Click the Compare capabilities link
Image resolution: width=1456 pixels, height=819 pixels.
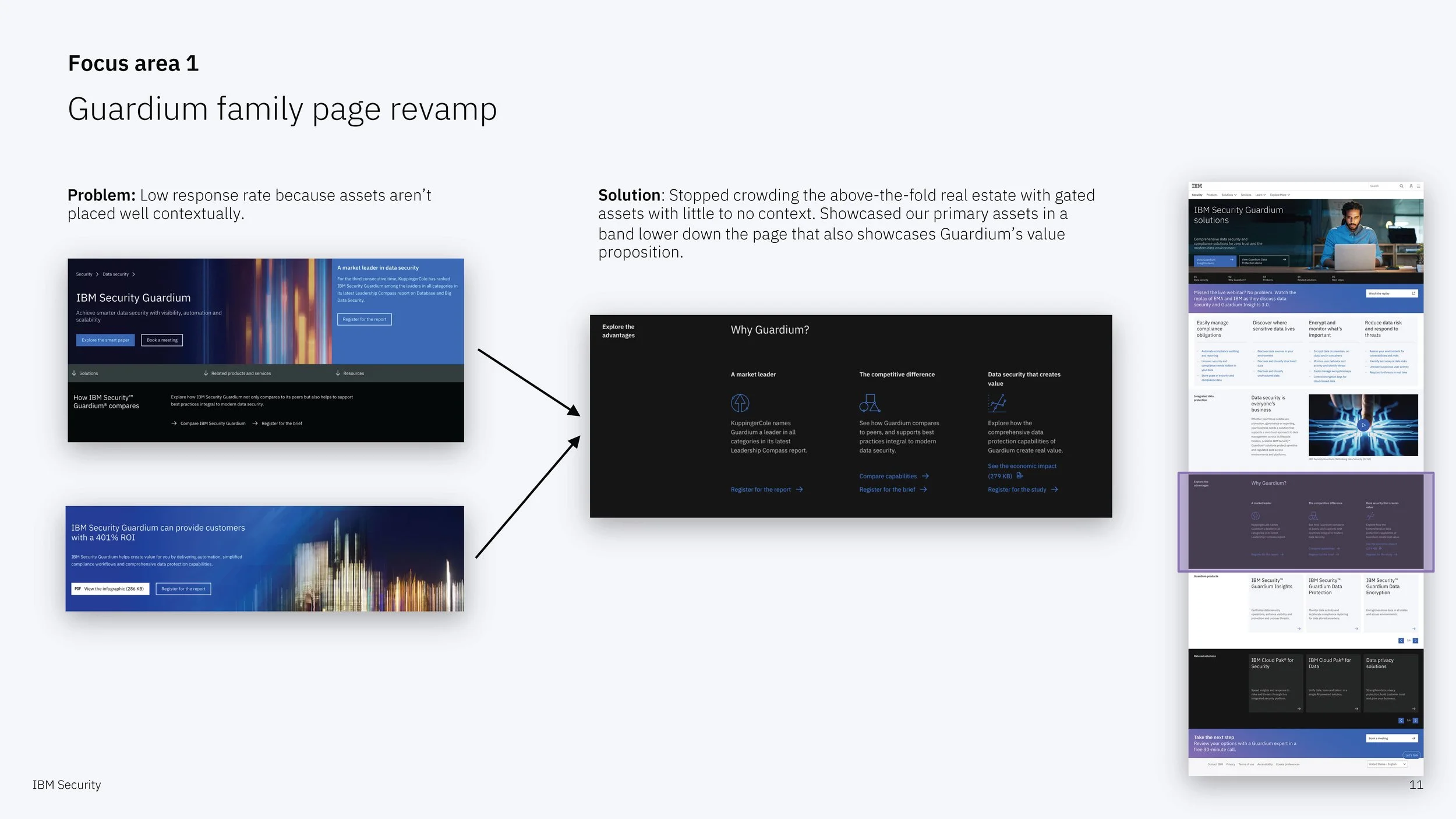click(x=889, y=476)
